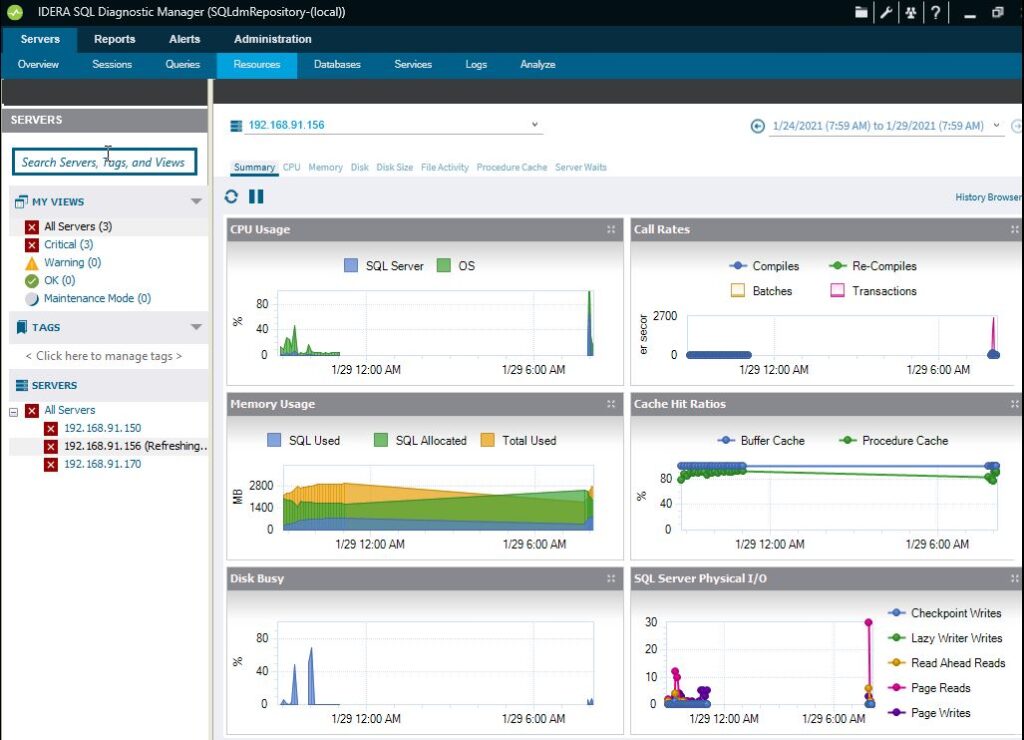The width and height of the screenshot is (1024, 740).
Task: Click the manage tags link
Action: tap(104, 356)
